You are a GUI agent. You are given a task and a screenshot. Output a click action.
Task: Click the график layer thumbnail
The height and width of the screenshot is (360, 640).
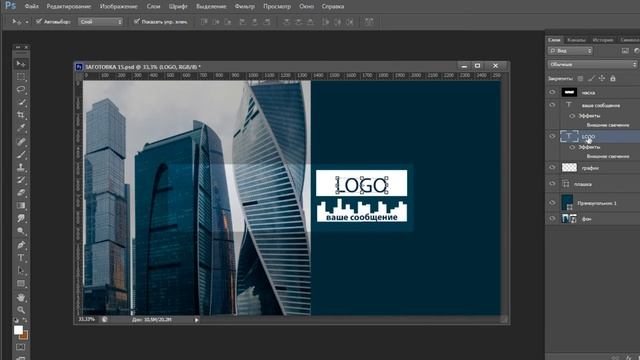coord(569,167)
